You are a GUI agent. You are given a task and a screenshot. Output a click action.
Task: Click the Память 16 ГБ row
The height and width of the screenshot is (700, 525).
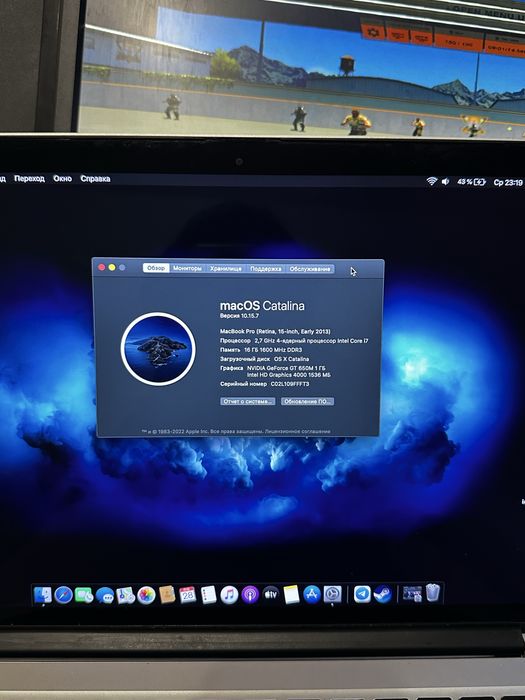tap(261, 350)
